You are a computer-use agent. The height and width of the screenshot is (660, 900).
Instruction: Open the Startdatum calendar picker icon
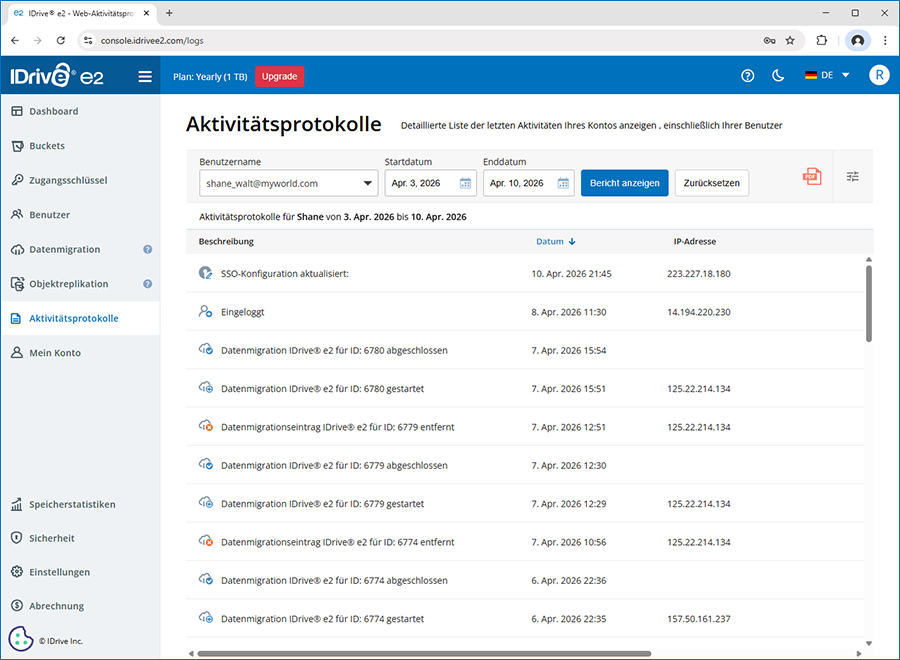click(465, 184)
